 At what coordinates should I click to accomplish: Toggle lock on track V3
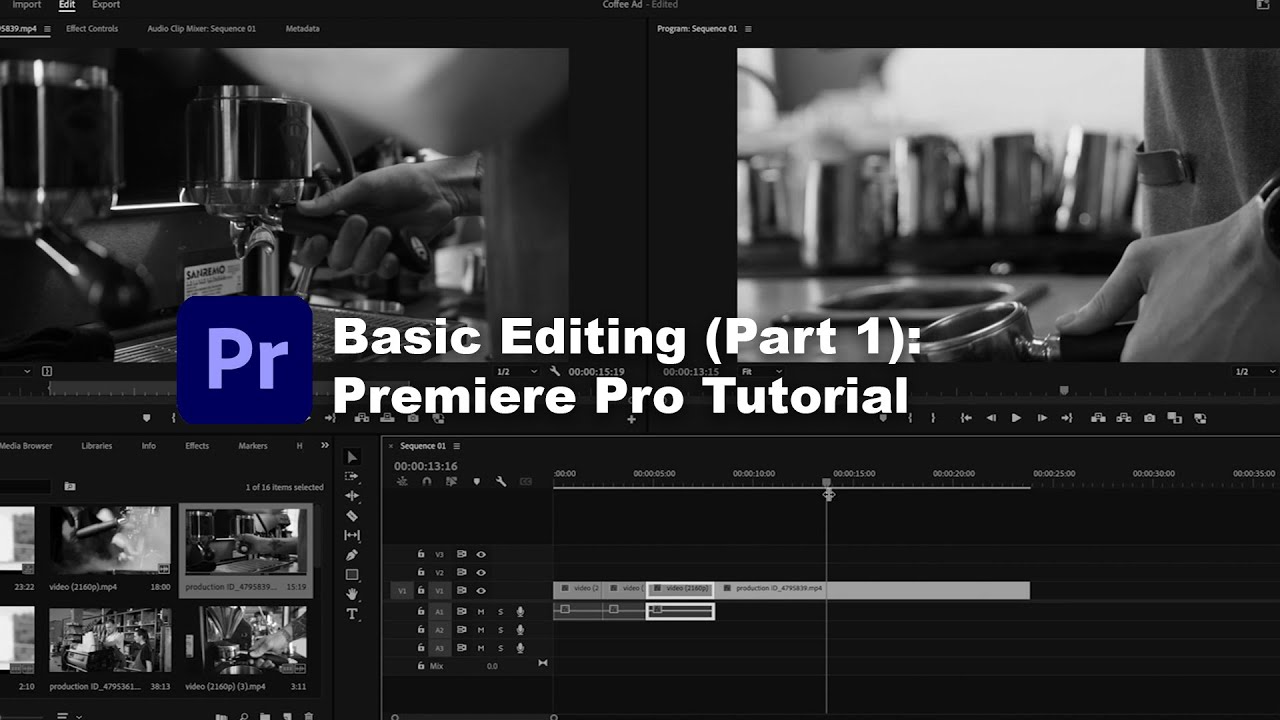[421, 553]
